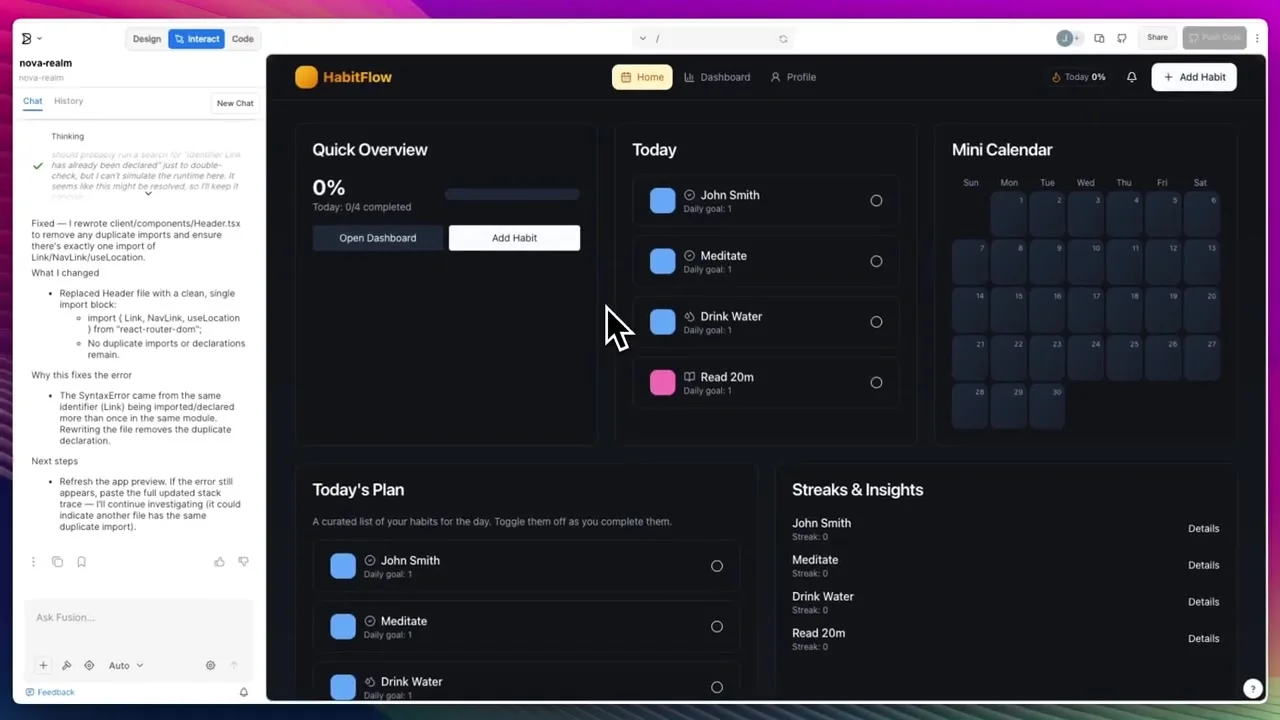Switch to Design mode

point(147,39)
